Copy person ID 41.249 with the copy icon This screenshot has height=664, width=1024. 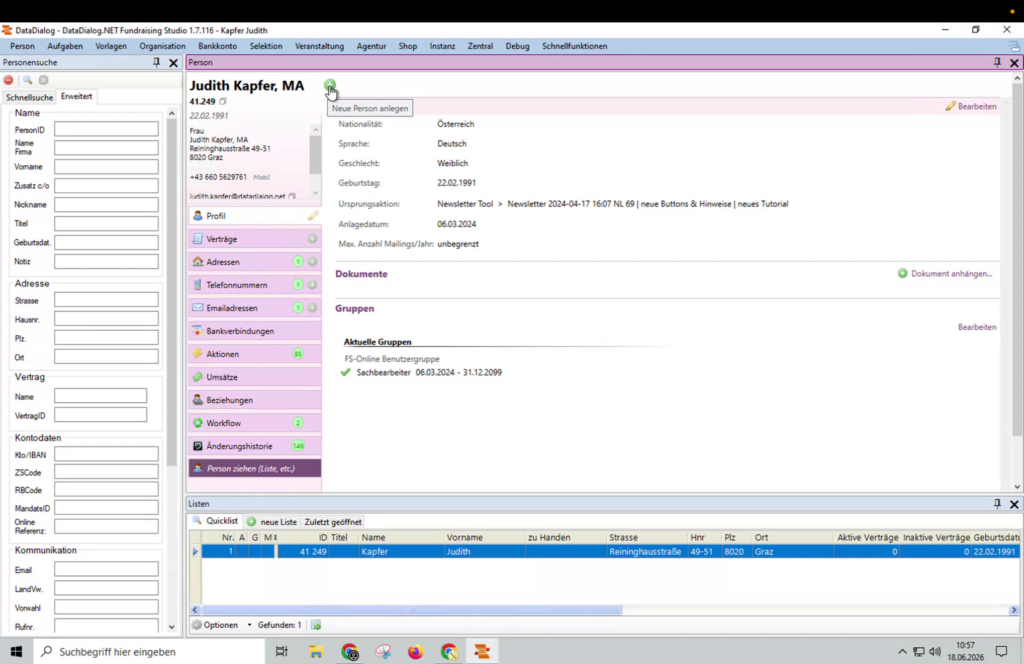[x=223, y=101]
